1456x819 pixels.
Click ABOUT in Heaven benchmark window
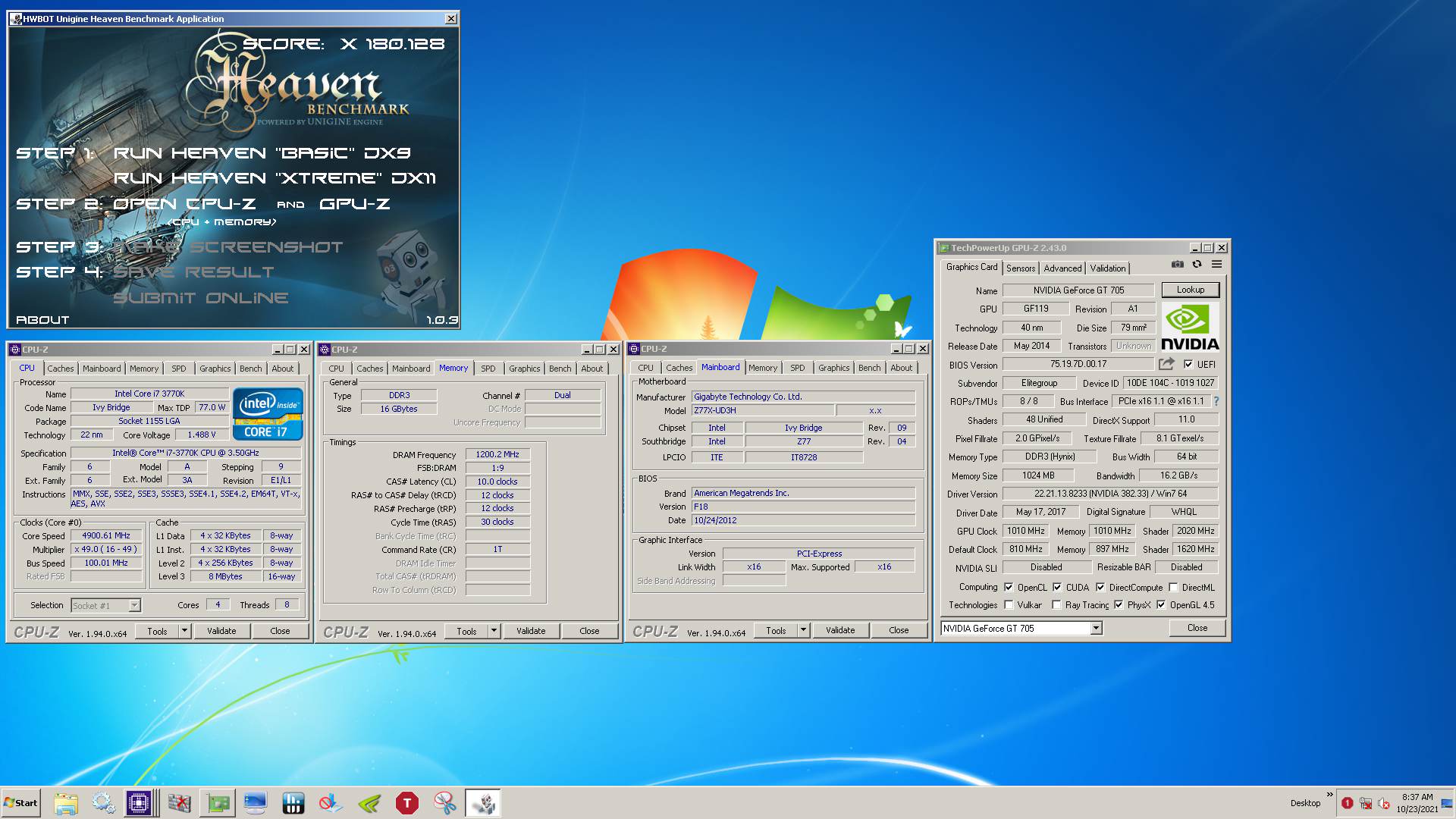coord(42,320)
